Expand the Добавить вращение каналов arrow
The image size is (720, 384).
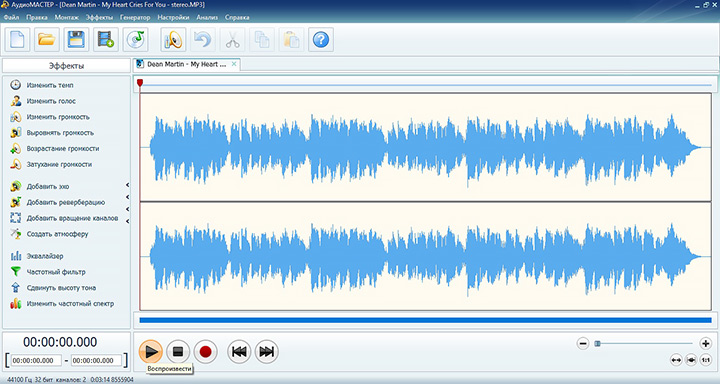pos(127,209)
